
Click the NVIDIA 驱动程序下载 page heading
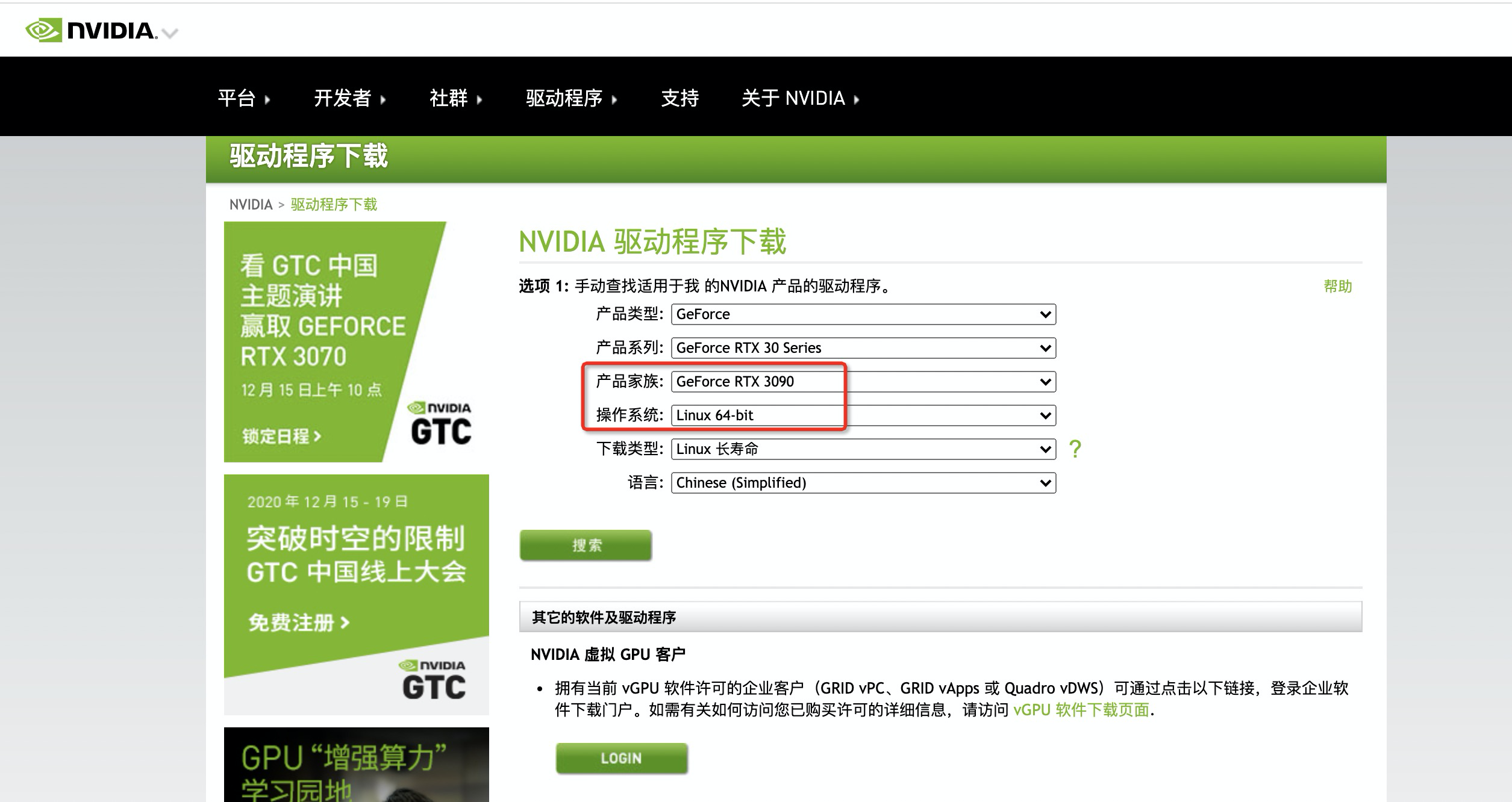(652, 242)
